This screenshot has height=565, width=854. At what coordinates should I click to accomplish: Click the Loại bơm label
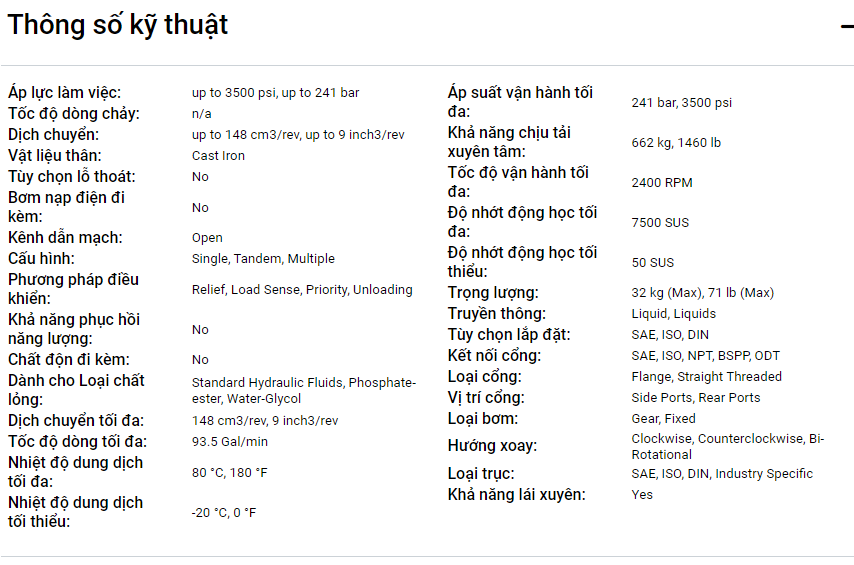483,419
